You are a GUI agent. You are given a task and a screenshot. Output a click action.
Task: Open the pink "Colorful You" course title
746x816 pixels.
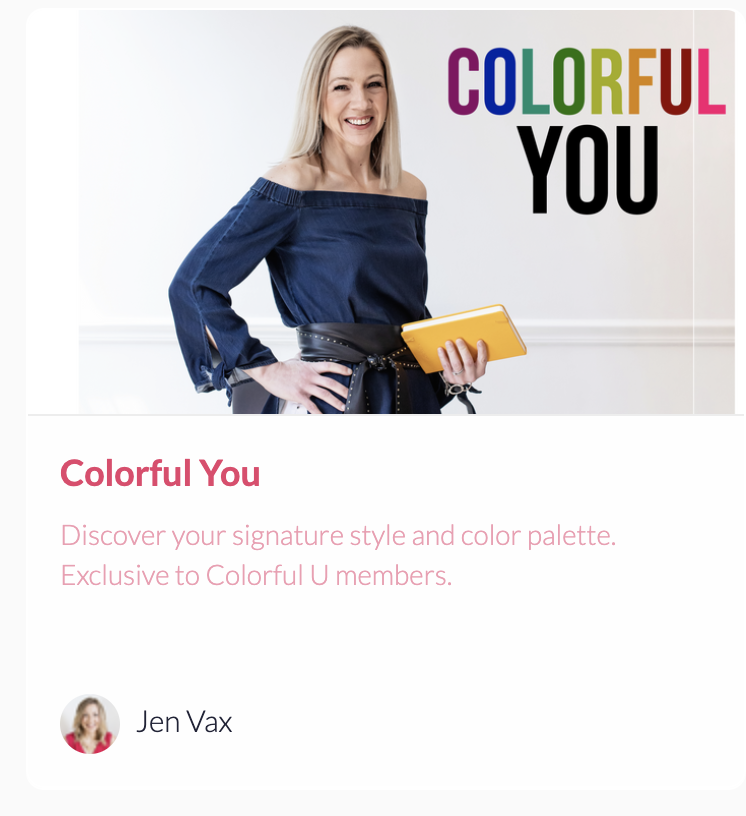160,474
